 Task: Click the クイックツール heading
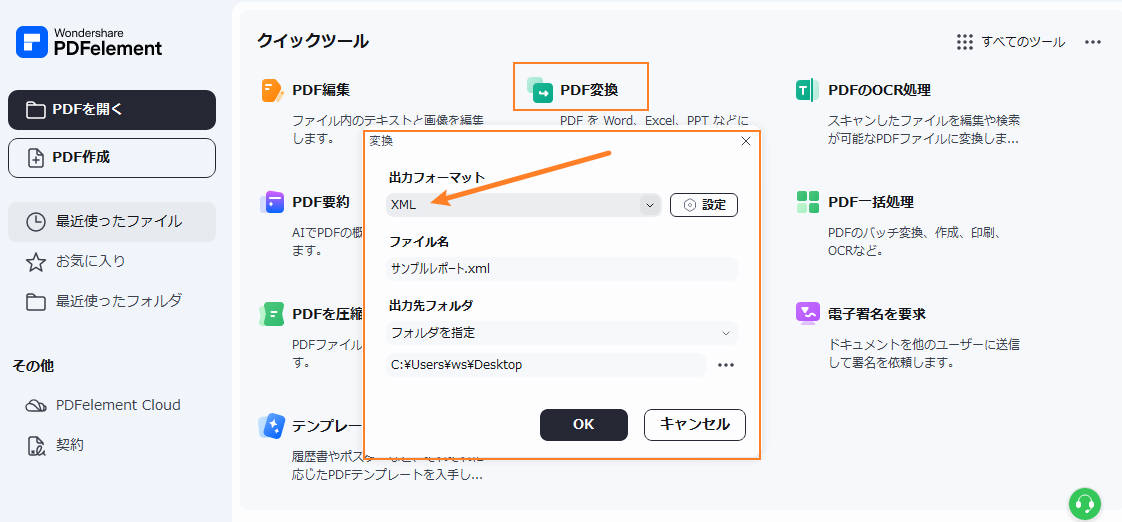click(x=313, y=41)
